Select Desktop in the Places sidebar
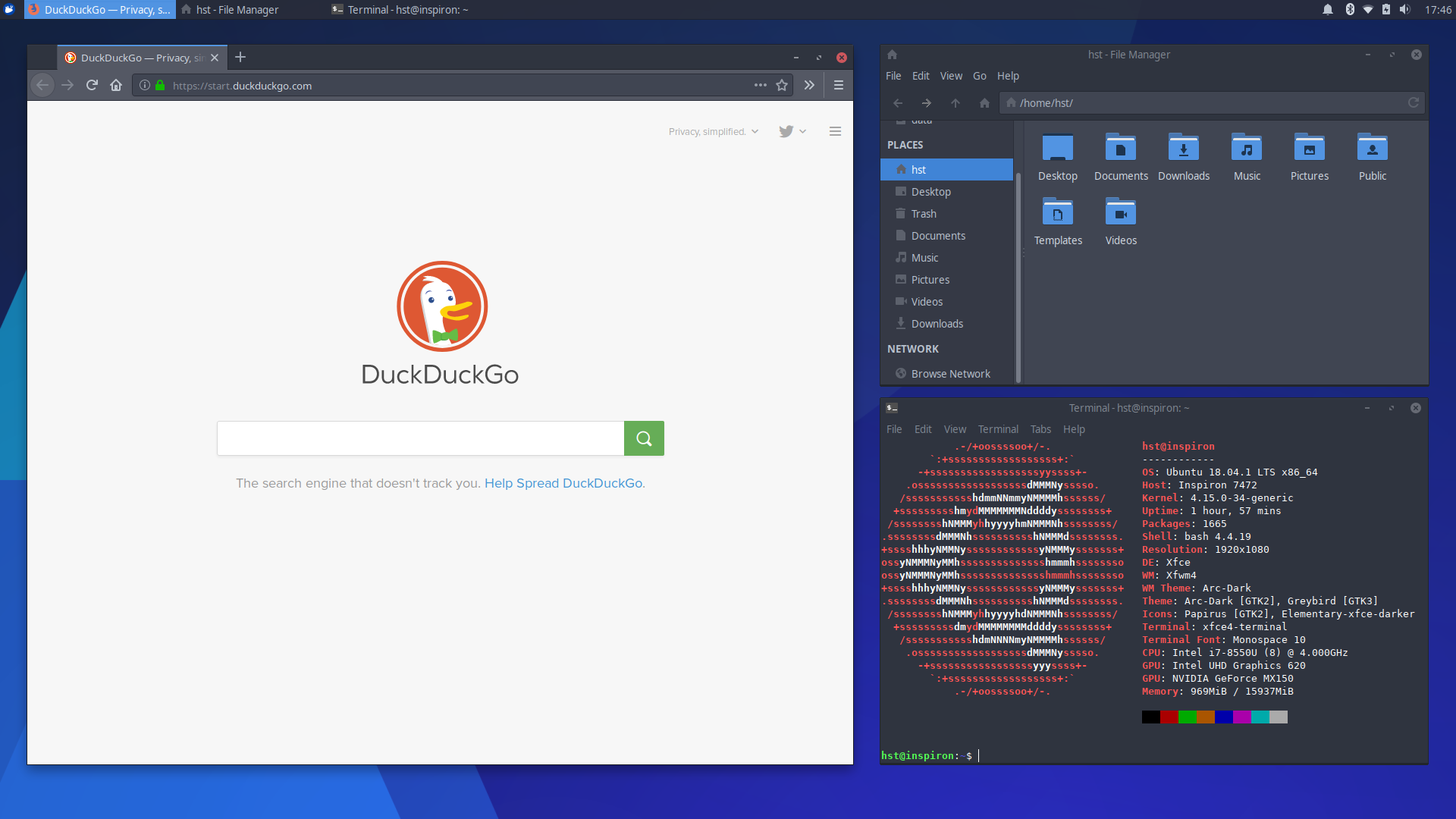 point(946,192)
